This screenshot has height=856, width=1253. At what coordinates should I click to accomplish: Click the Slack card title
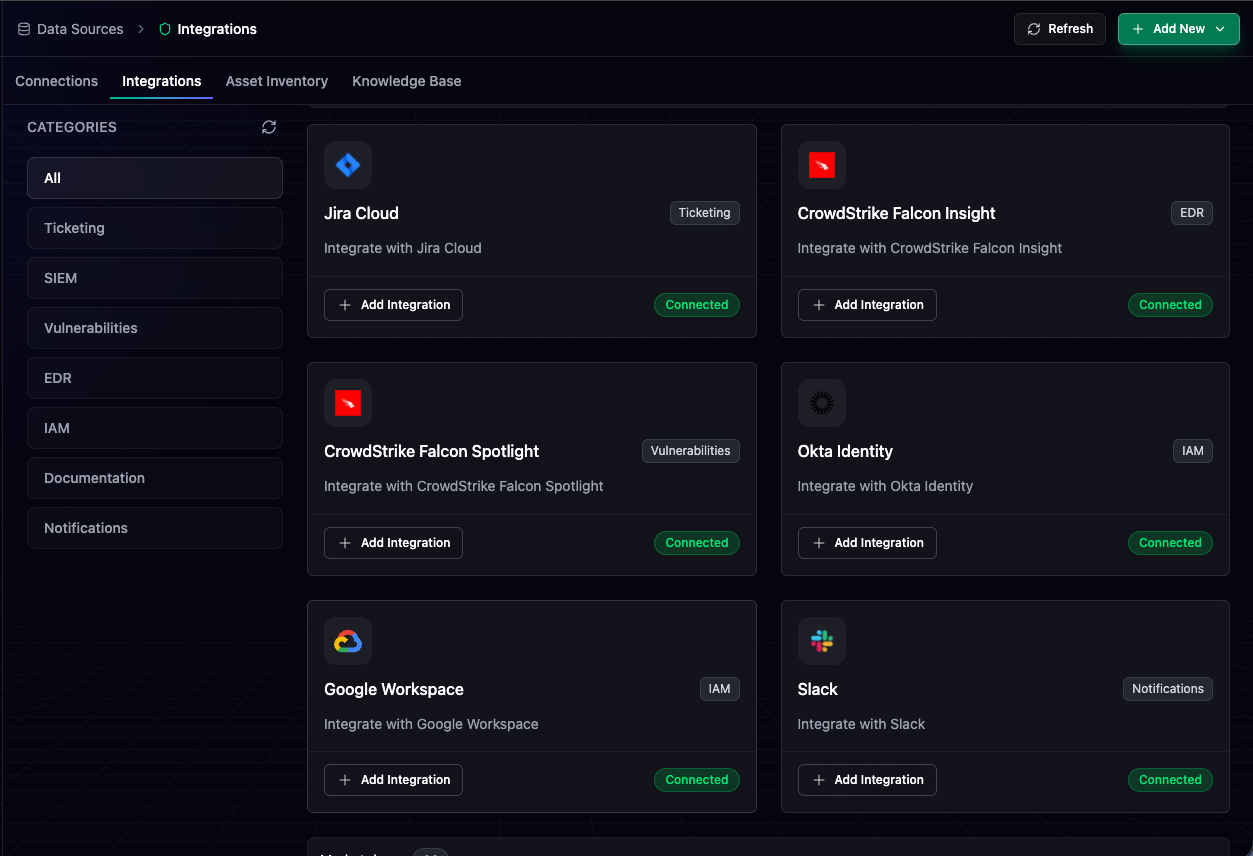[x=818, y=689]
